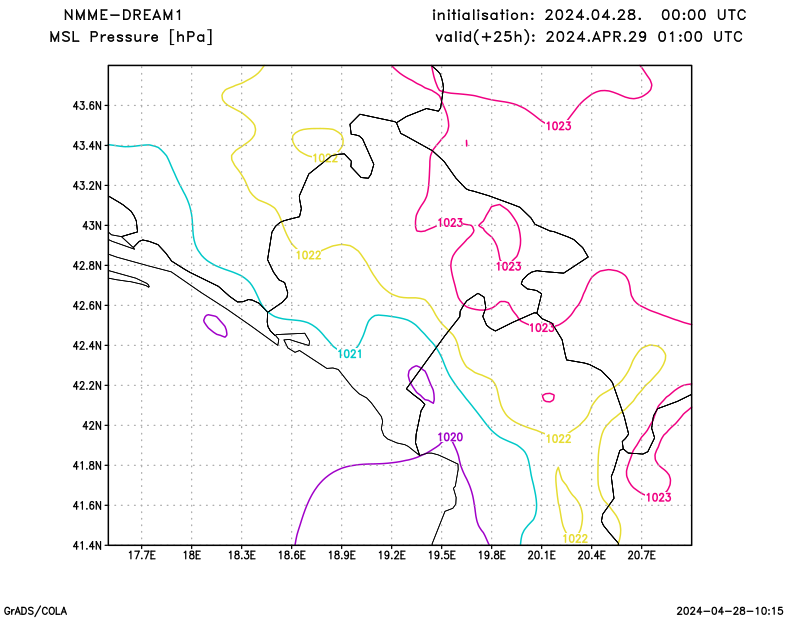This screenshot has width=800, height=618.
Task: Select the 18.9E longitude label
Action: [342, 556]
